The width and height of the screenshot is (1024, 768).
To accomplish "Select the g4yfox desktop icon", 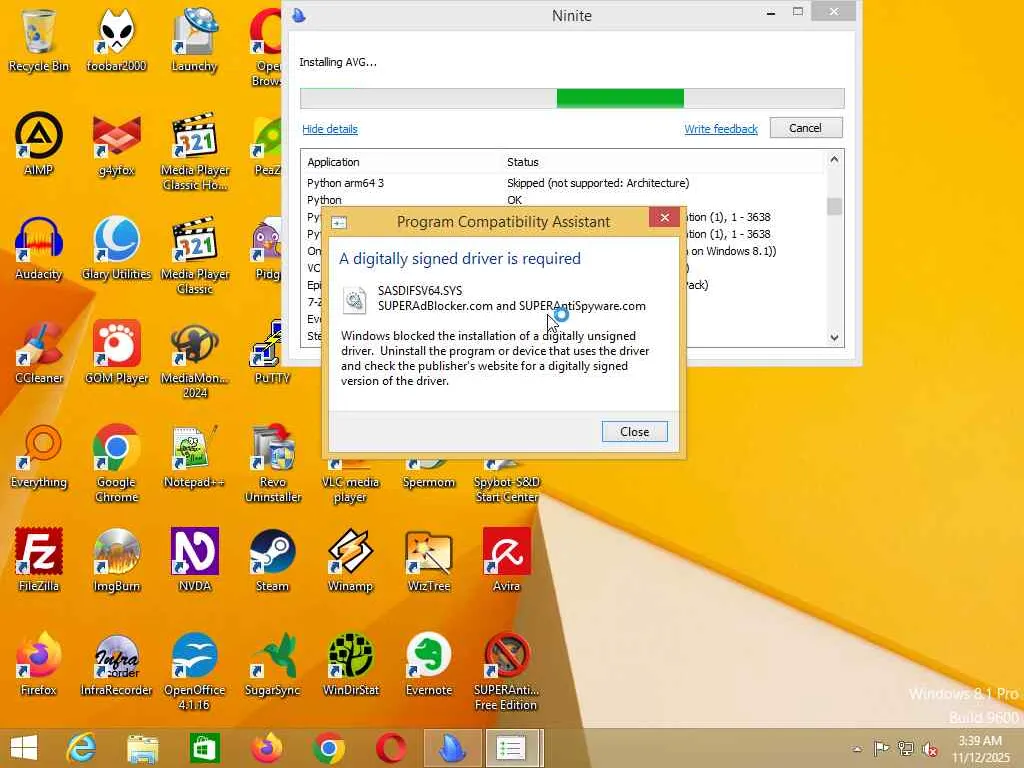I will 116,144.
